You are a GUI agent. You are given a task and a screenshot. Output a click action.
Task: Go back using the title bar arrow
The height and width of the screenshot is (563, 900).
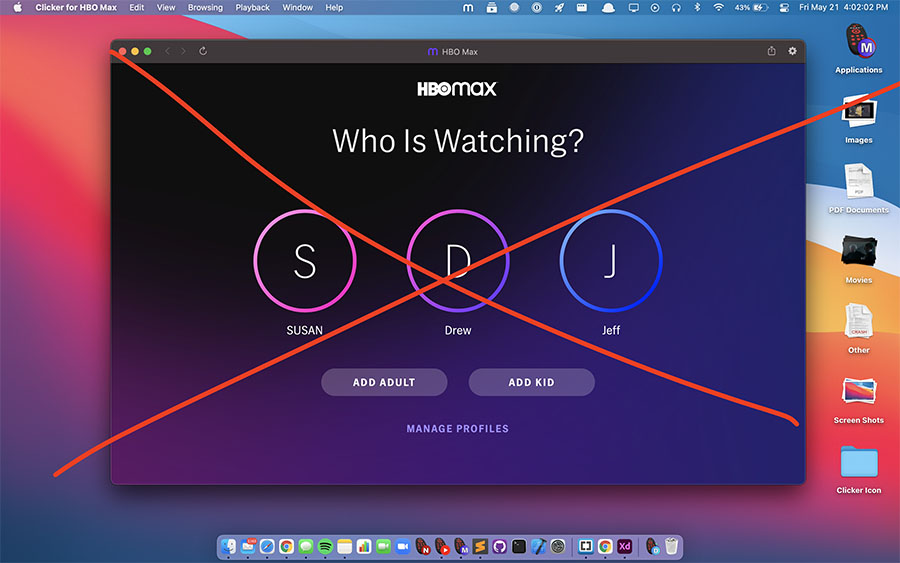coord(168,51)
